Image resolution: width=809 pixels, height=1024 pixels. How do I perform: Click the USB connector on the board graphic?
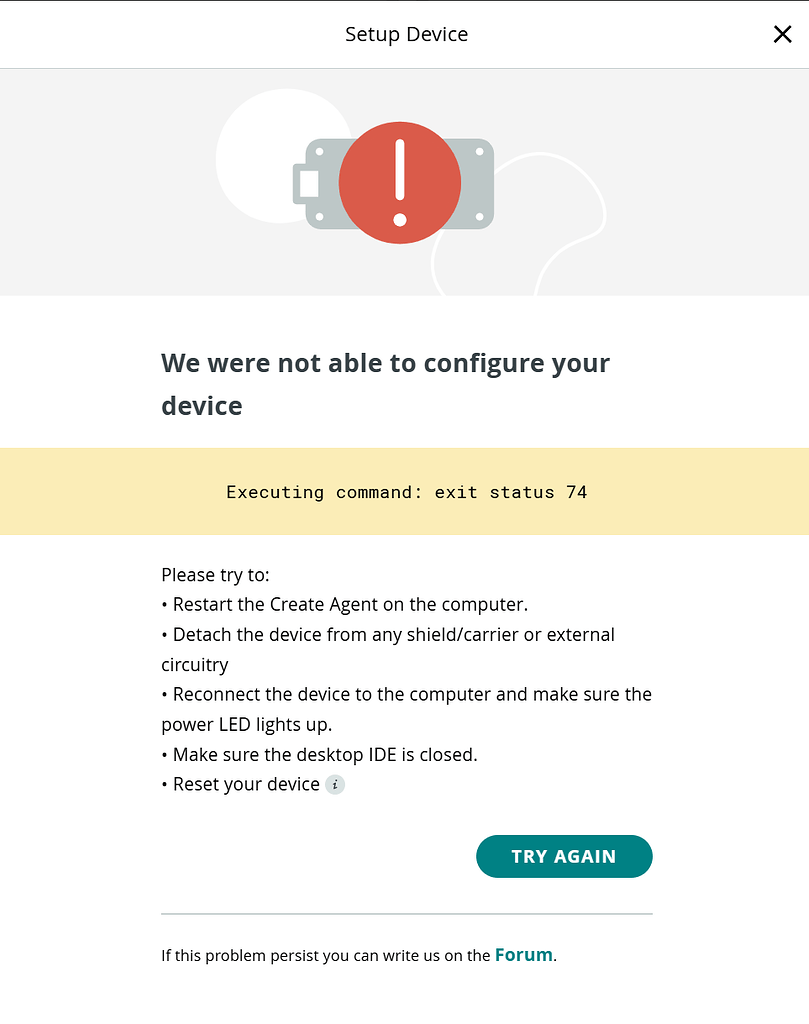307,184
